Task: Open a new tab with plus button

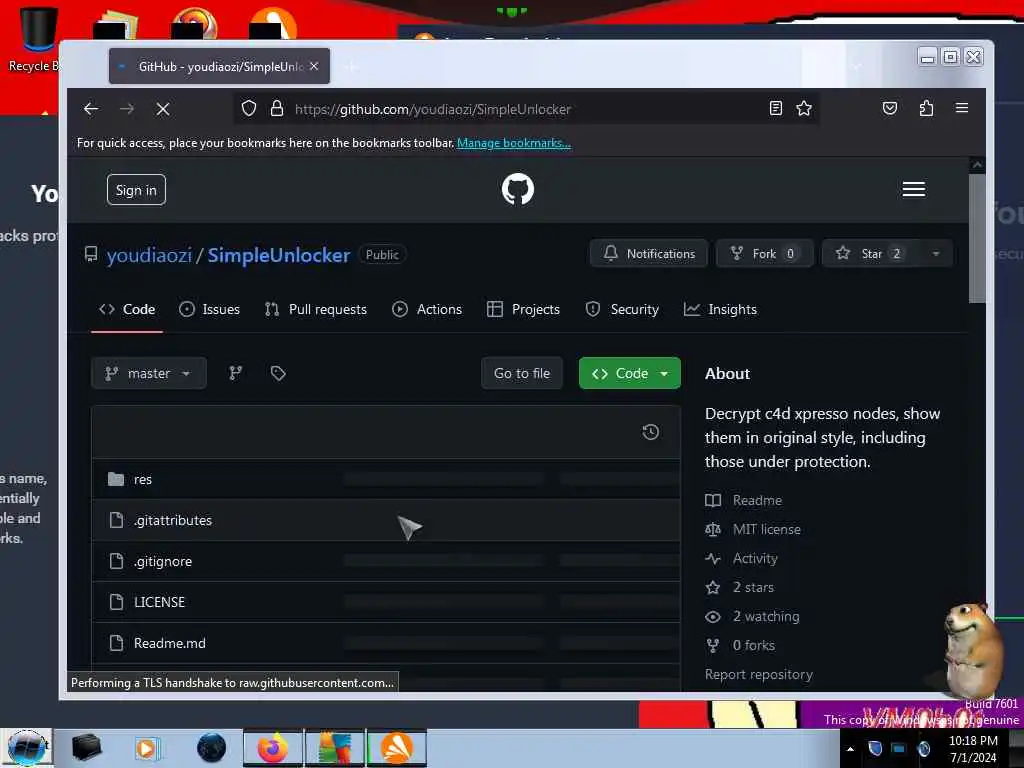Action: tap(351, 67)
